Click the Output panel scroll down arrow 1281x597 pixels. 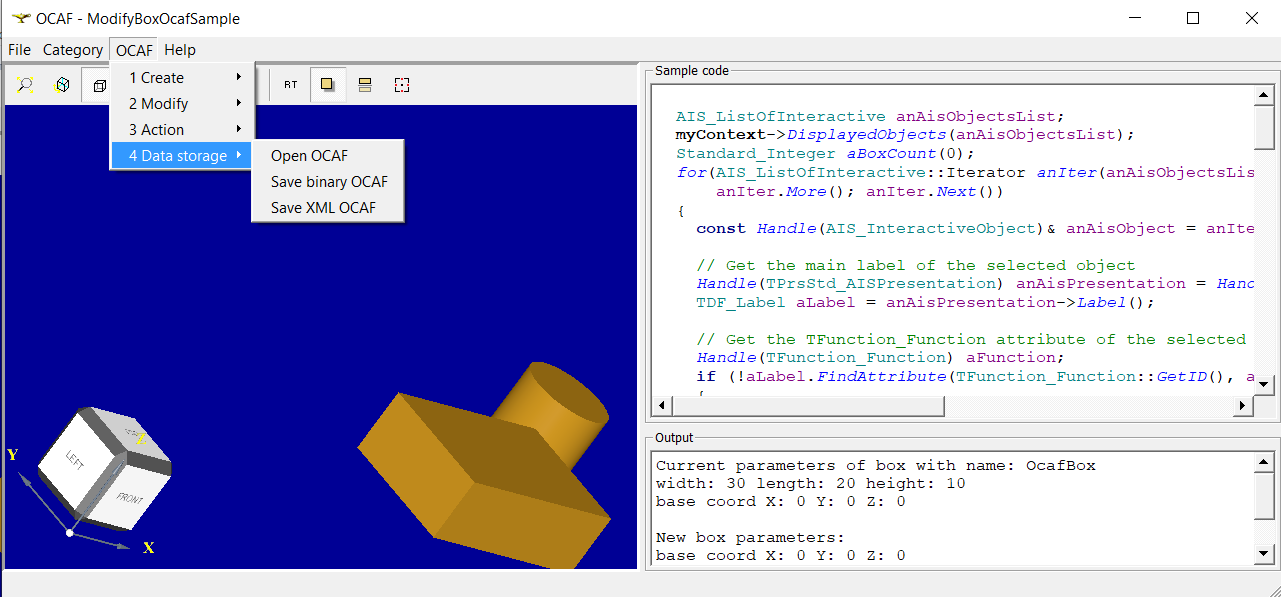point(1263,554)
